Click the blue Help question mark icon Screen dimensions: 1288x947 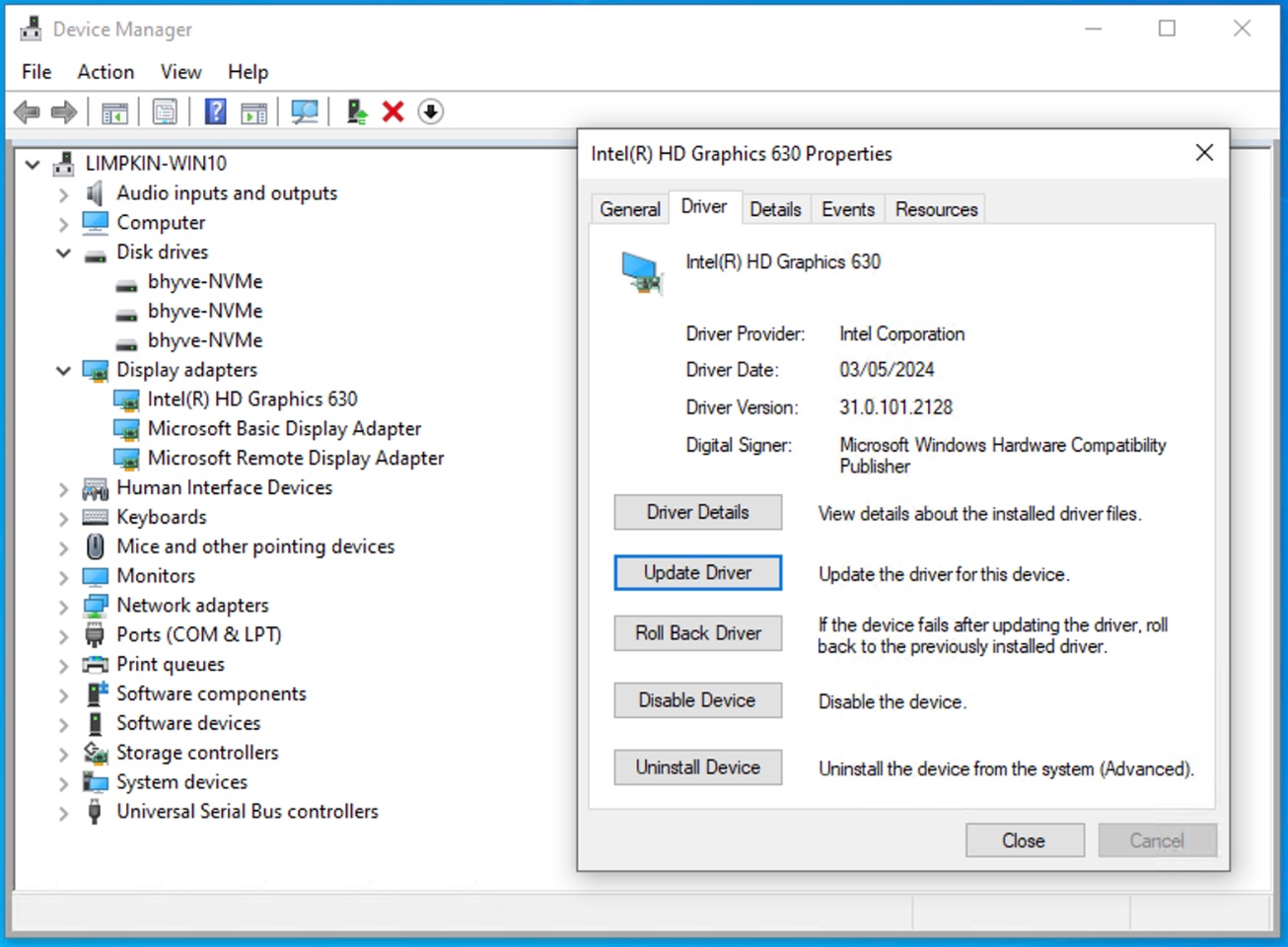click(x=215, y=112)
